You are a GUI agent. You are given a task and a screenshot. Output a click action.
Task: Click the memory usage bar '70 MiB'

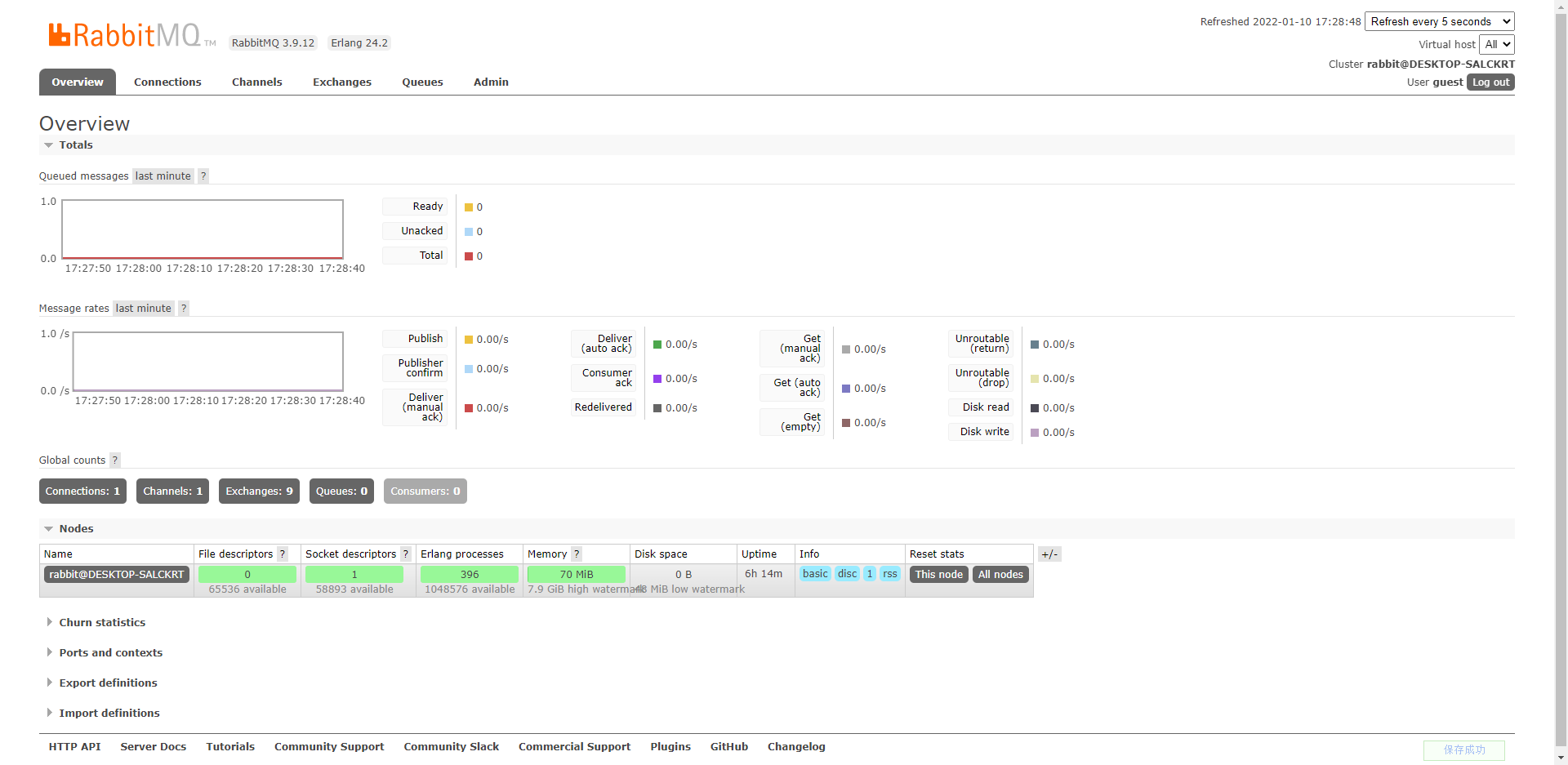click(x=577, y=574)
